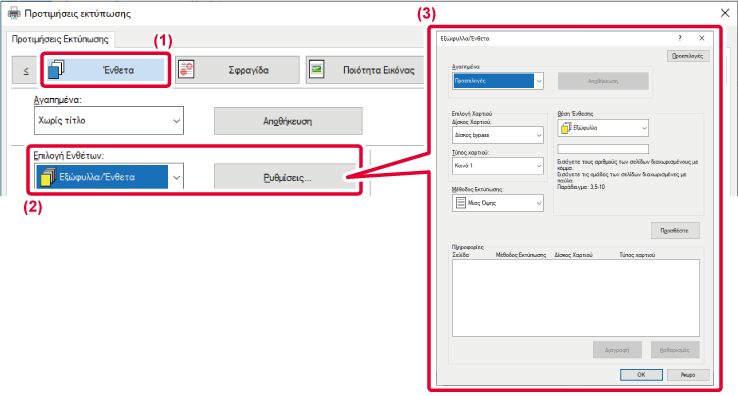Click the Προεπιλογές button in the dialog
The width and height of the screenshot is (738, 396).
(688, 56)
